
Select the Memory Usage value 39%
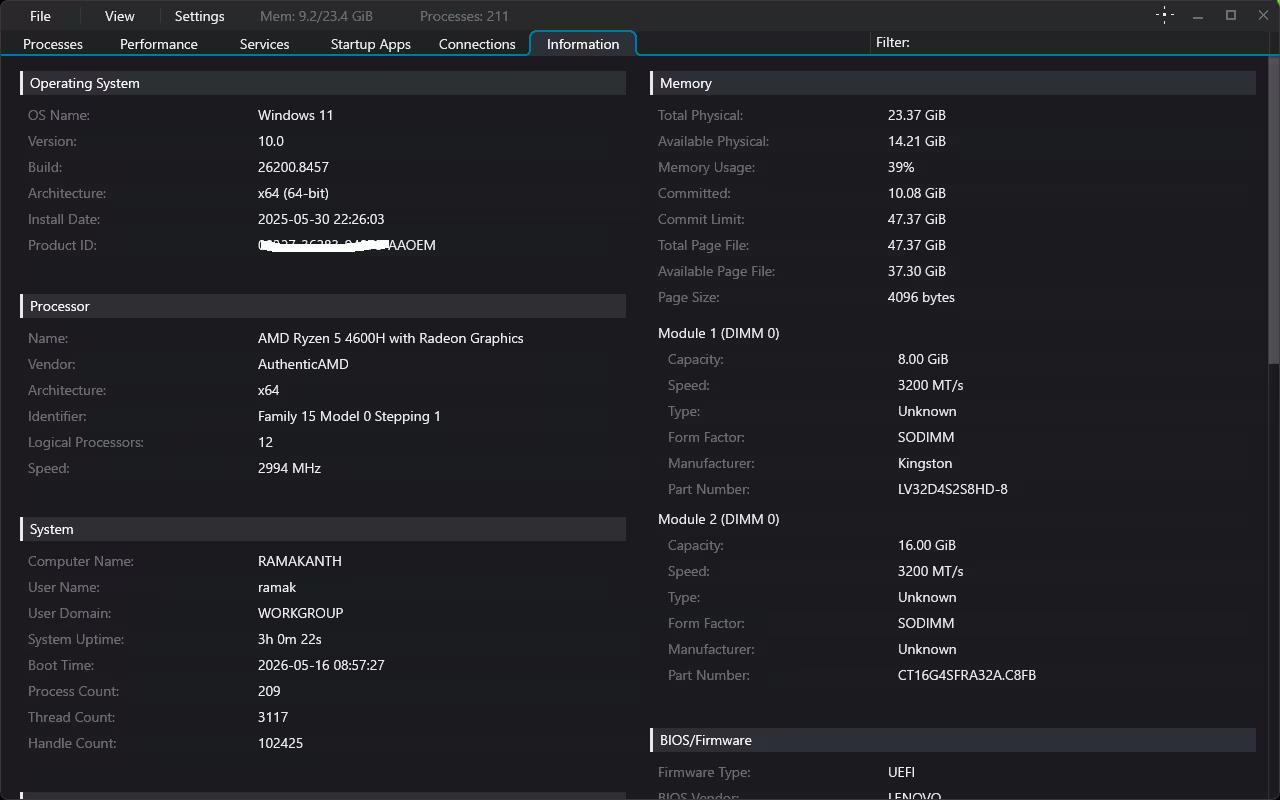click(901, 167)
